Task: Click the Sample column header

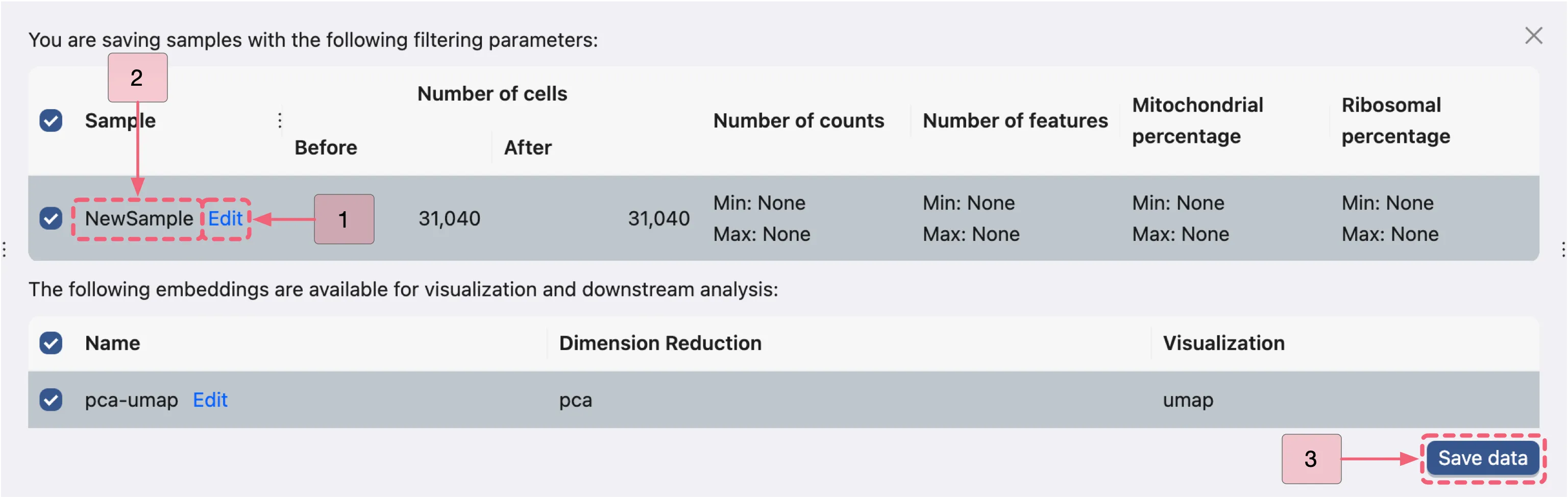Action: (x=120, y=120)
